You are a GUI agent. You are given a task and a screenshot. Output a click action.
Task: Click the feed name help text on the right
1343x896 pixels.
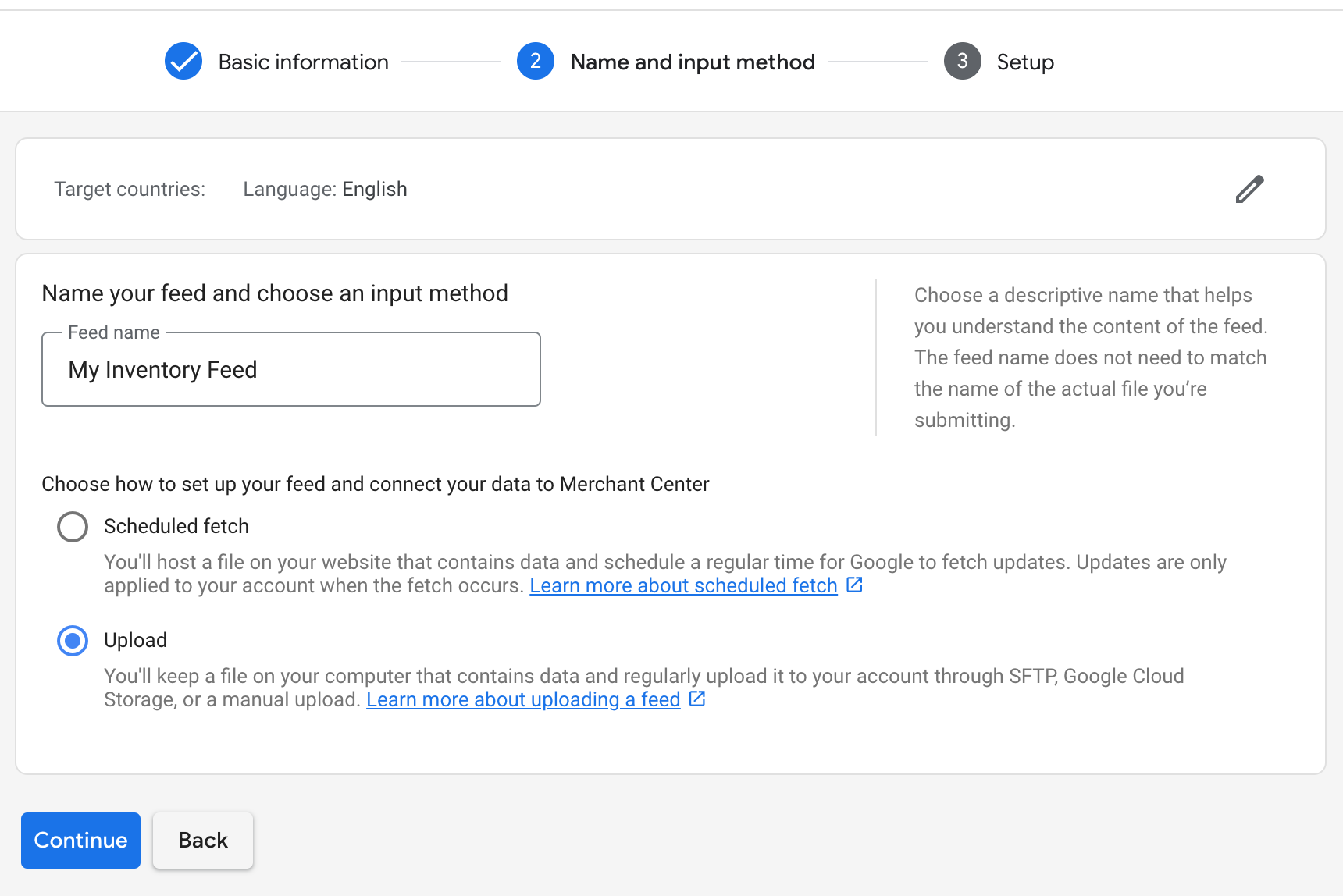[1091, 357]
